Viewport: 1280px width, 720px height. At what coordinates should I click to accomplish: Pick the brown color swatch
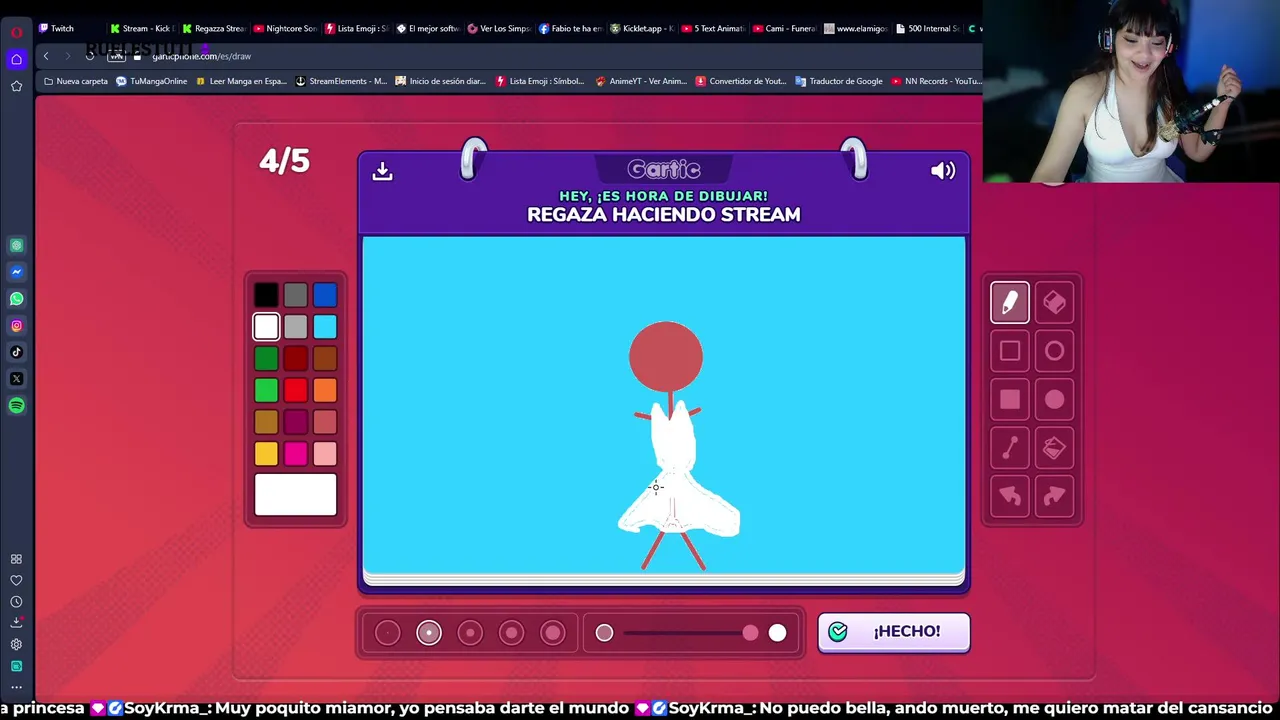coord(325,358)
